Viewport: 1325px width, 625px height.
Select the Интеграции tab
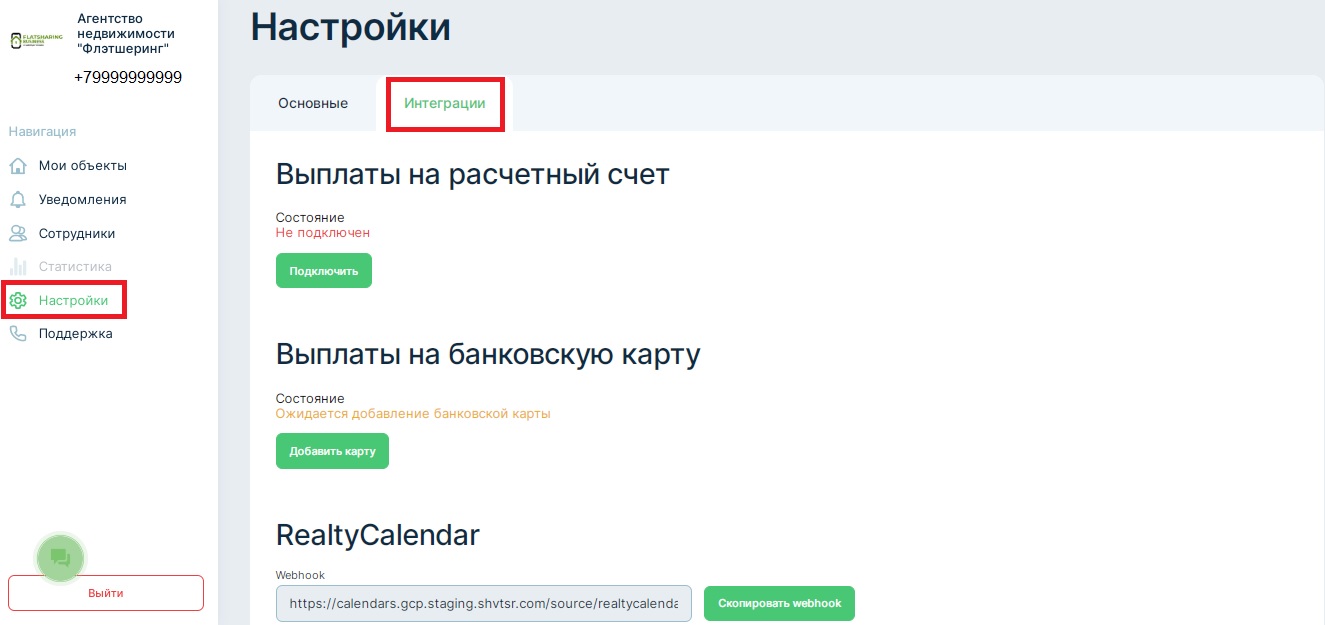coord(445,103)
